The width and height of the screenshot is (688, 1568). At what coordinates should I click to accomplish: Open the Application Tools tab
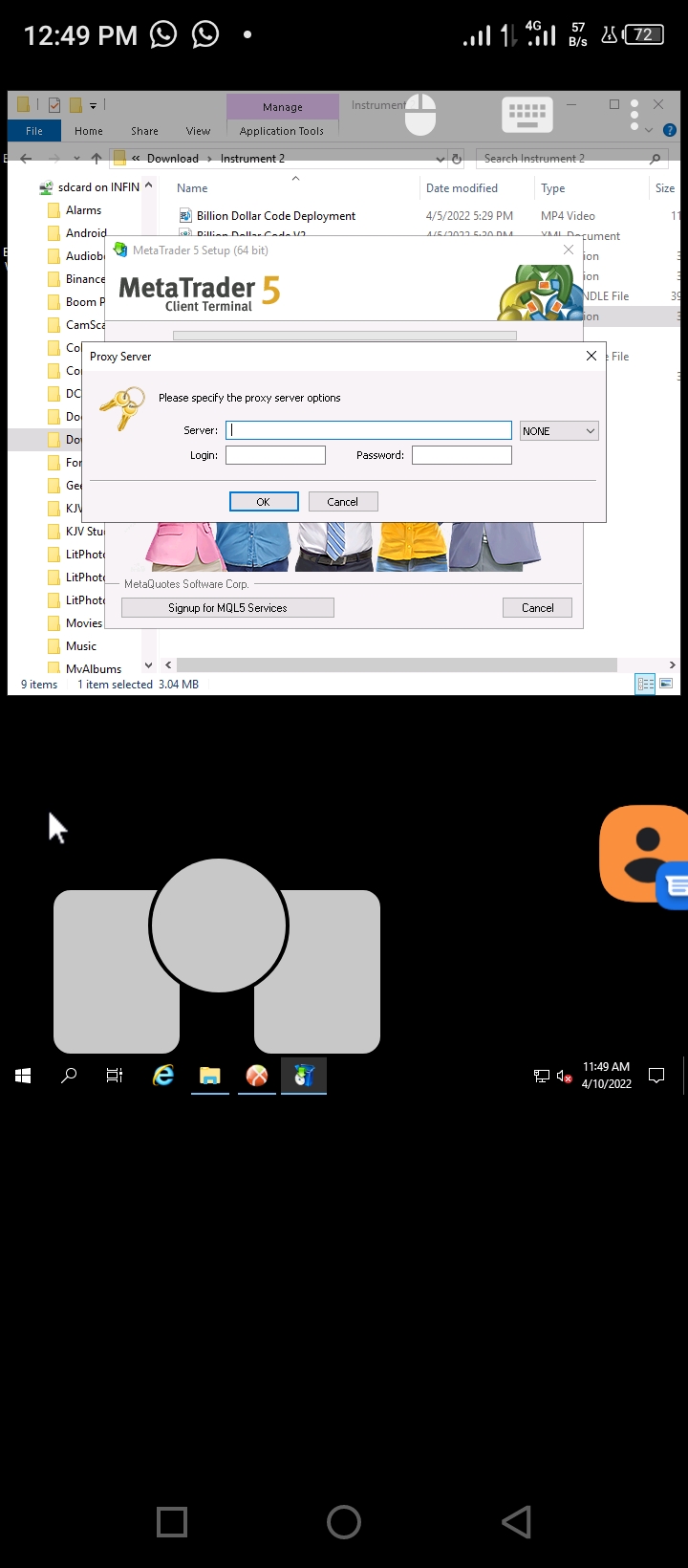coord(282,131)
